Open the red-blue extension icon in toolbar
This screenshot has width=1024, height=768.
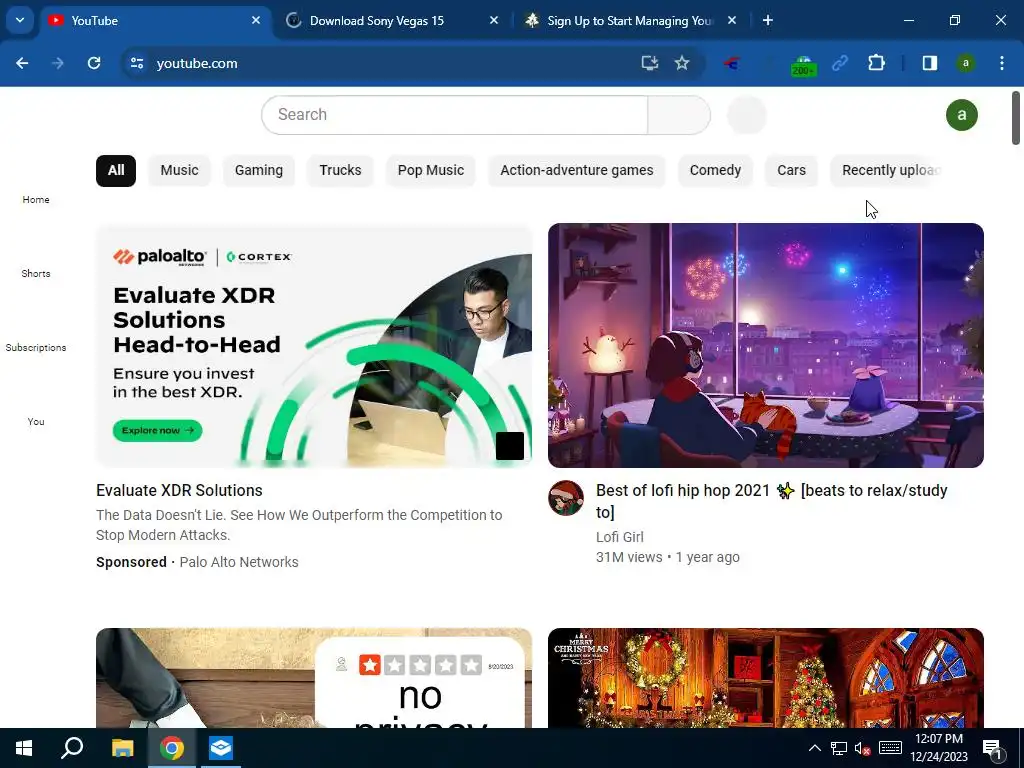click(x=731, y=63)
